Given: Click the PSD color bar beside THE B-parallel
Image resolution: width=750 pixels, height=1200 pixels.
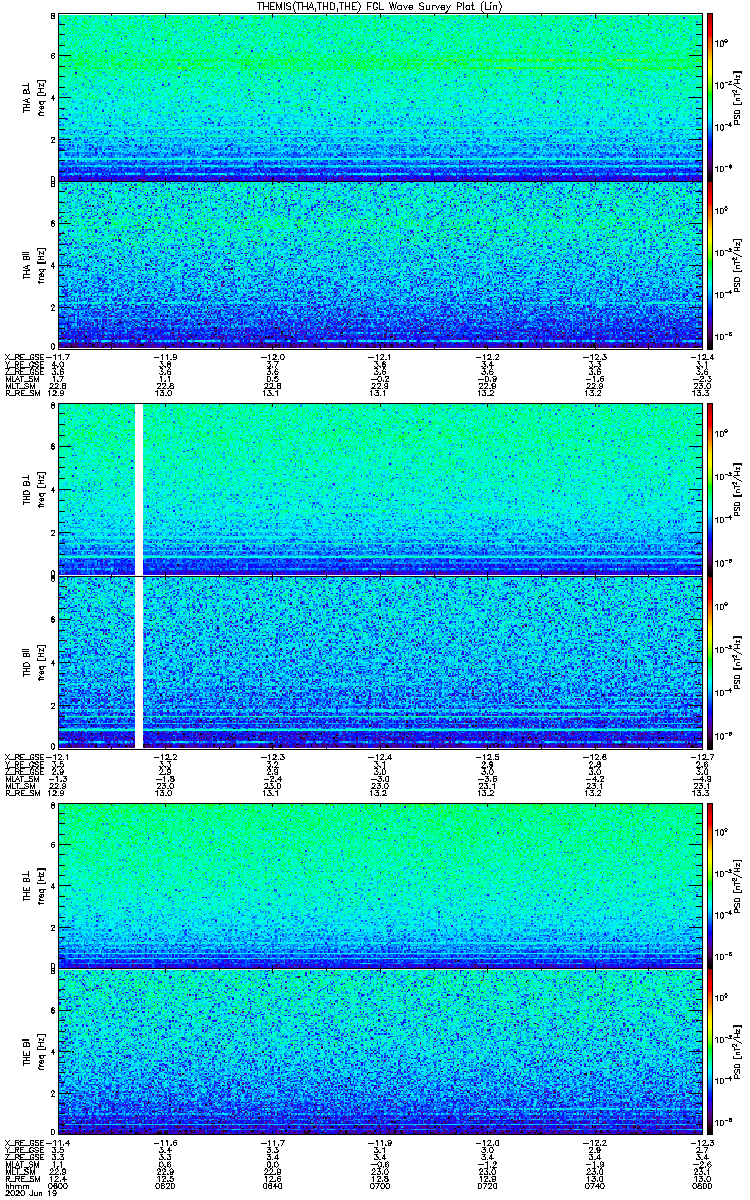Looking at the screenshot, I should [710, 1052].
